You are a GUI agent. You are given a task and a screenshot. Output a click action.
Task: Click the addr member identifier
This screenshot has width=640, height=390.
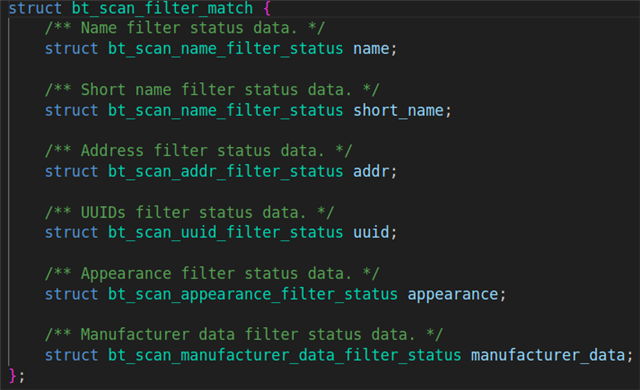pos(371,171)
